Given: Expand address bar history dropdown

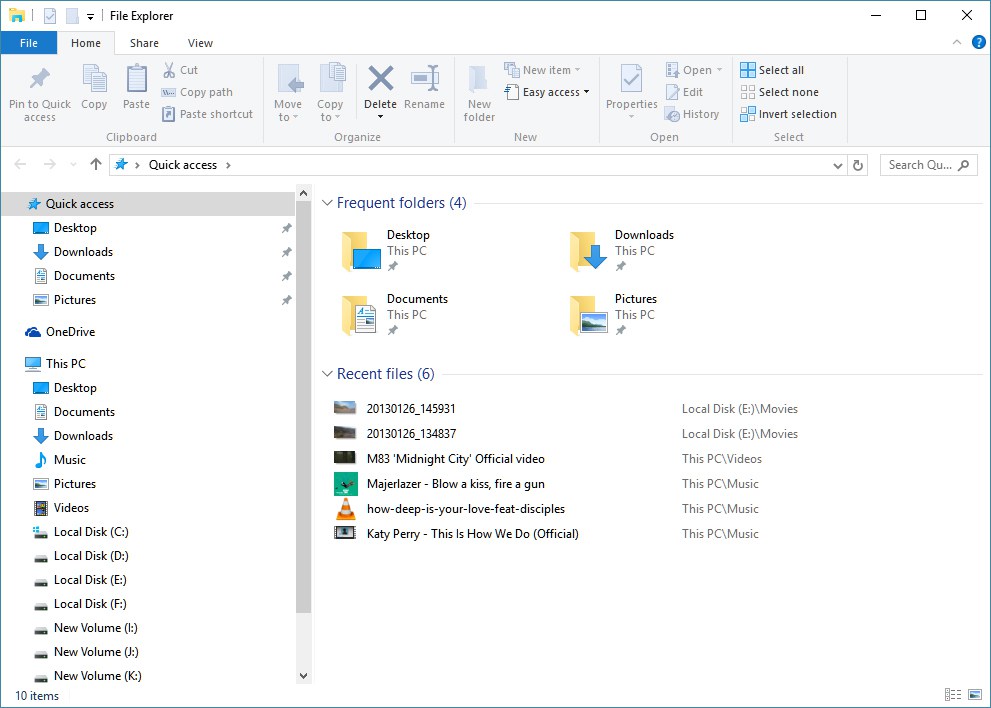Looking at the screenshot, I should [837, 166].
